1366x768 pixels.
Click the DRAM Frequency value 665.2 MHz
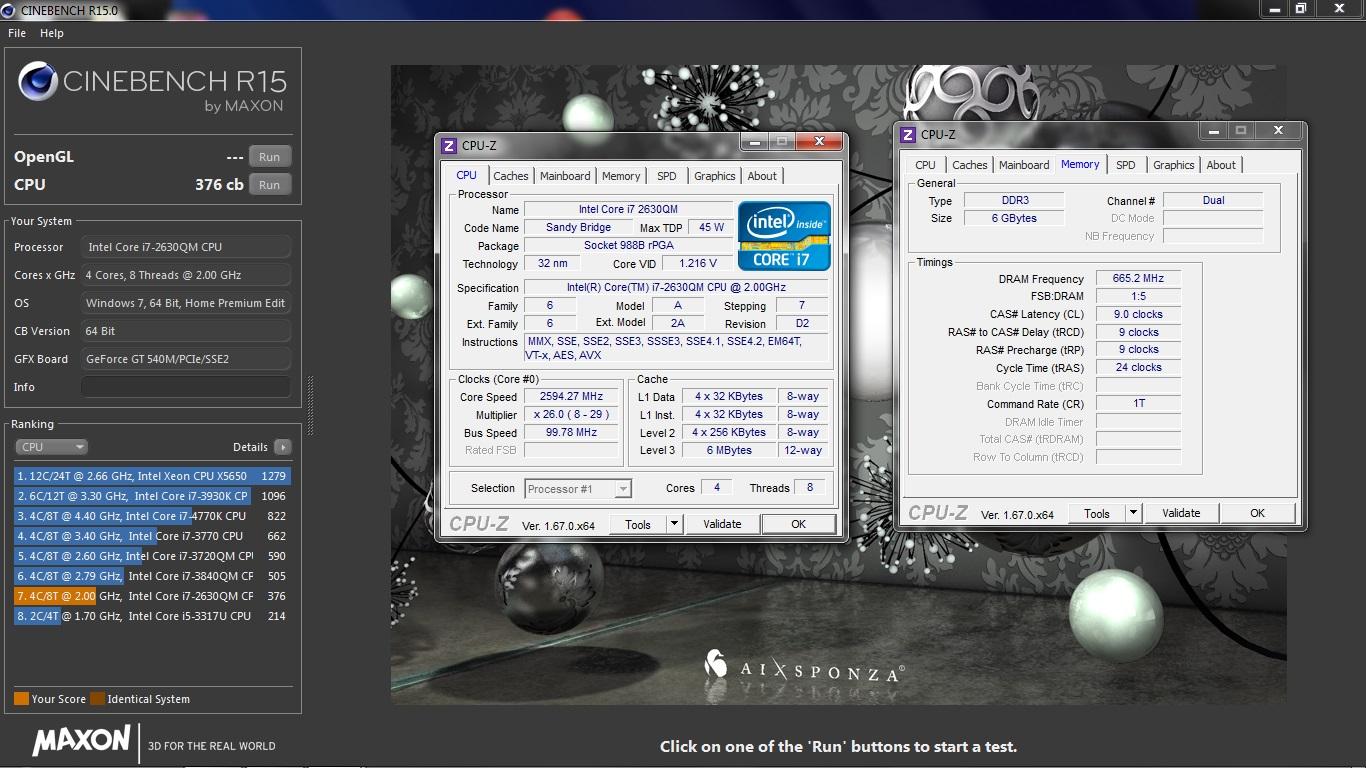[x=1138, y=279]
